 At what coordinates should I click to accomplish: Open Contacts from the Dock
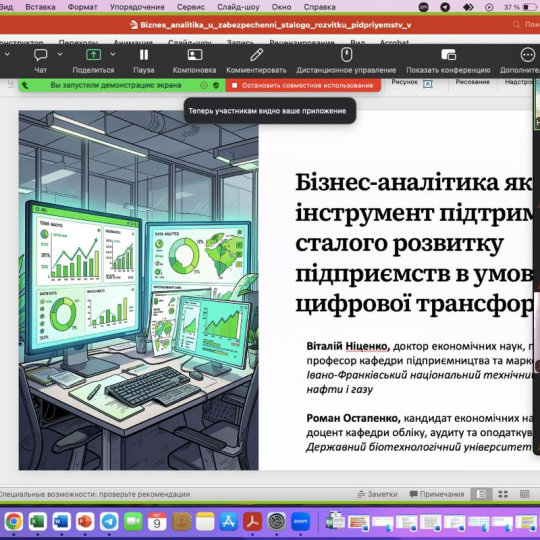coord(181,521)
